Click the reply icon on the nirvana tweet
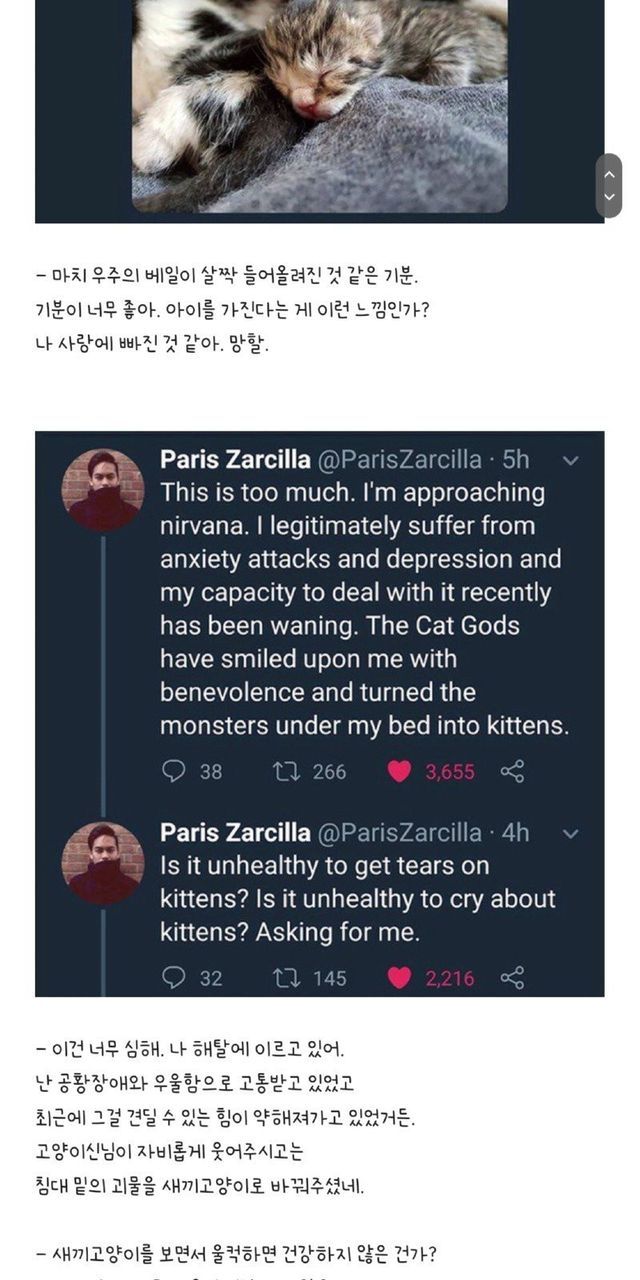640x1280 pixels. (174, 771)
